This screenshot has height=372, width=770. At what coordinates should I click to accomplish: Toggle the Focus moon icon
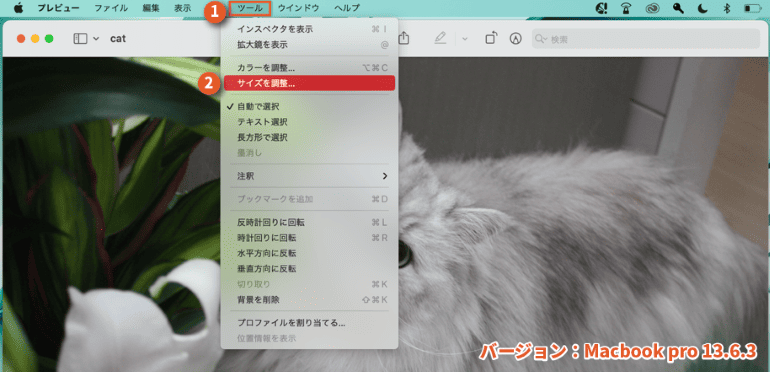[x=703, y=8]
